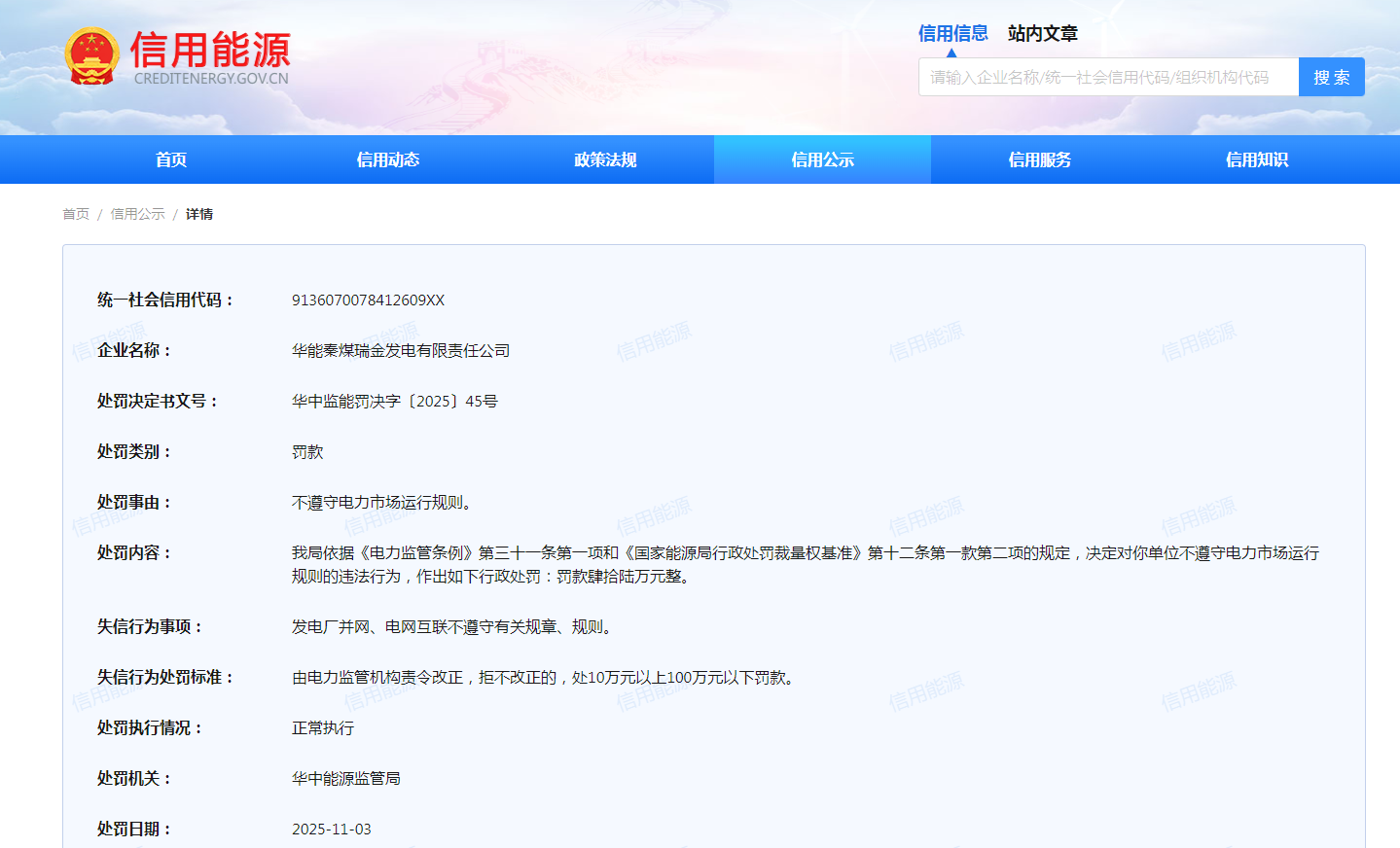
Task: Open the 政策法规 navigation menu
Action: pos(604,159)
